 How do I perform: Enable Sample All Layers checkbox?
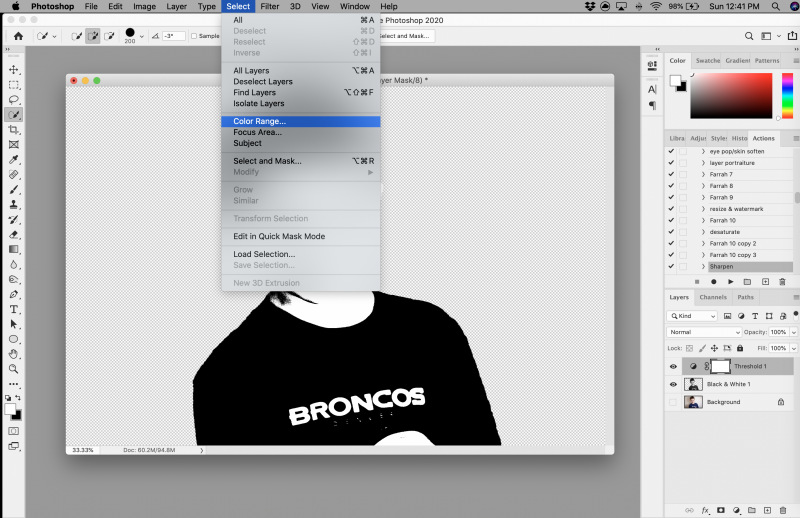point(194,36)
